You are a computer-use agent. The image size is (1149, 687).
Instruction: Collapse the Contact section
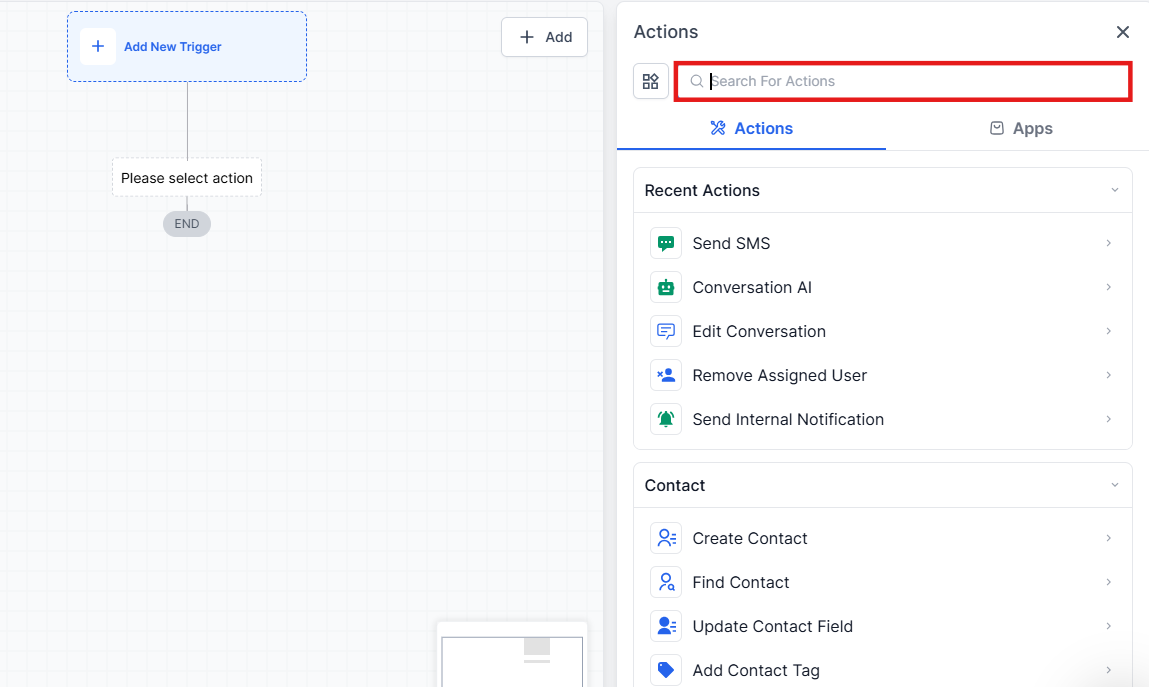tap(1114, 485)
